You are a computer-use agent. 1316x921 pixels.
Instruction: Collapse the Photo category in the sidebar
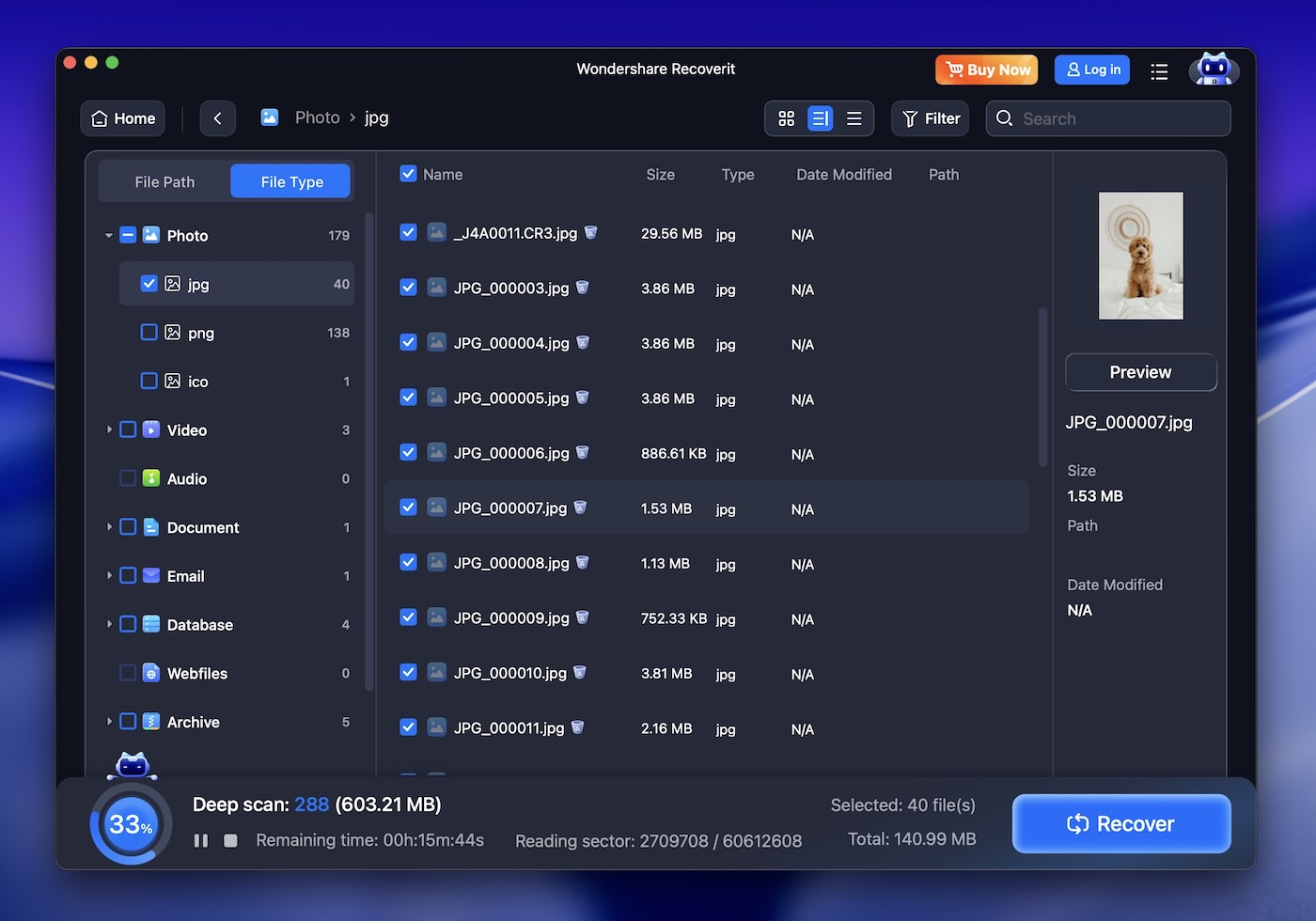[108, 235]
